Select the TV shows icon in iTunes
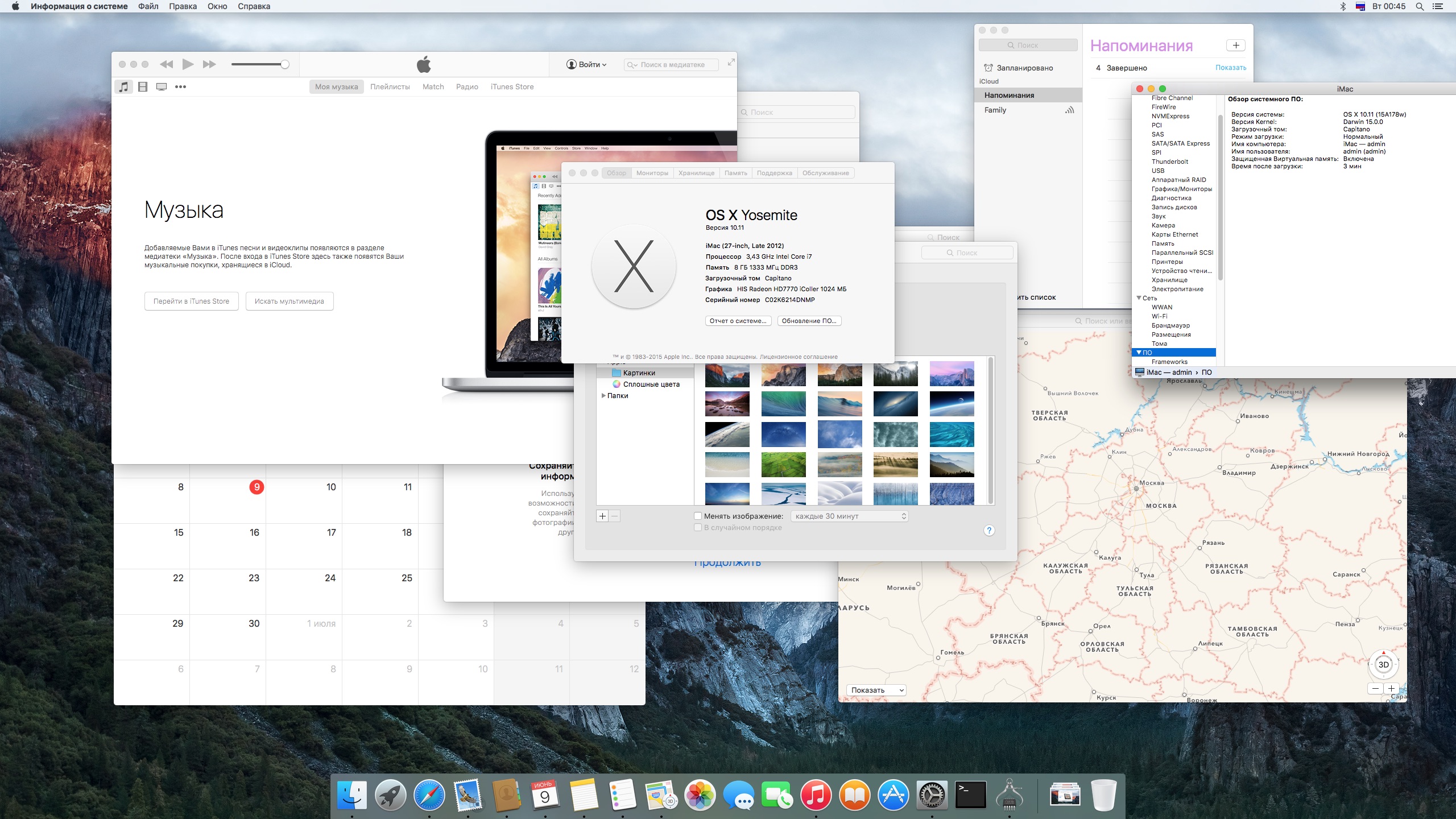Image resolution: width=1456 pixels, height=819 pixels. tap(162, 86)
